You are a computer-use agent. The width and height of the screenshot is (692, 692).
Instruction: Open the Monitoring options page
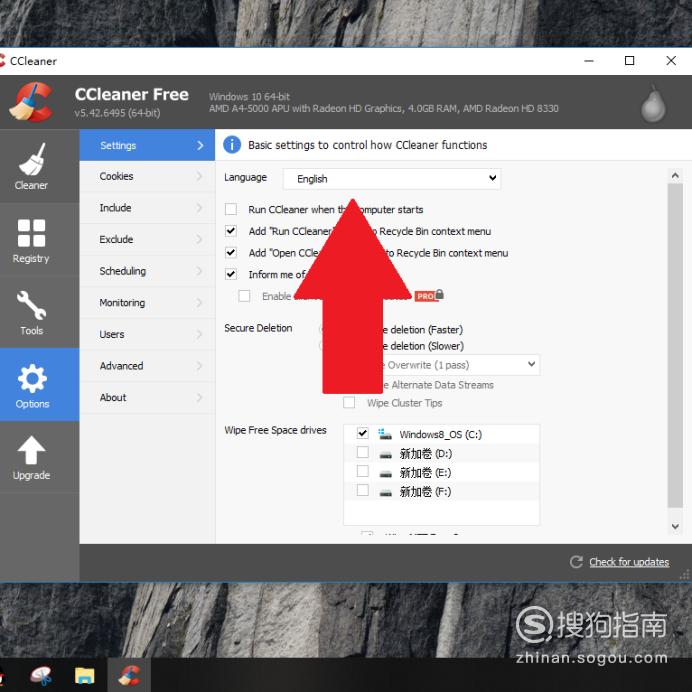(147, 303)
